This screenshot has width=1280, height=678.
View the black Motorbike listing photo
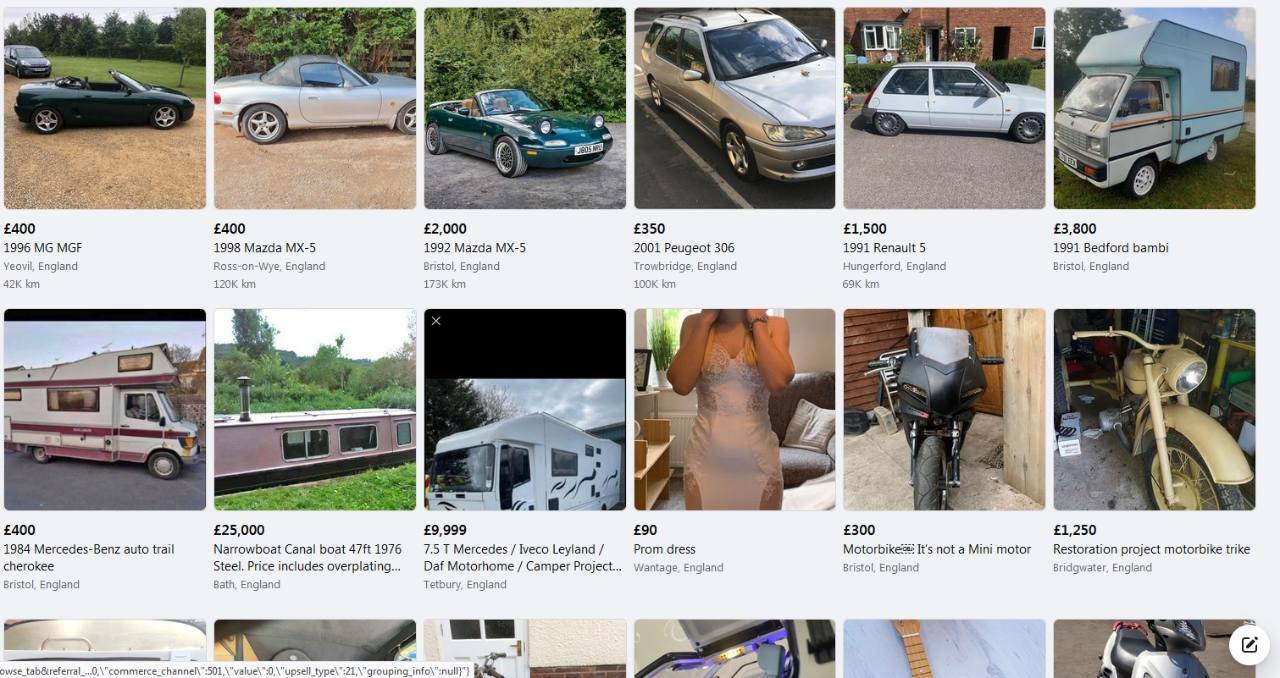click(x=944, y=410)
